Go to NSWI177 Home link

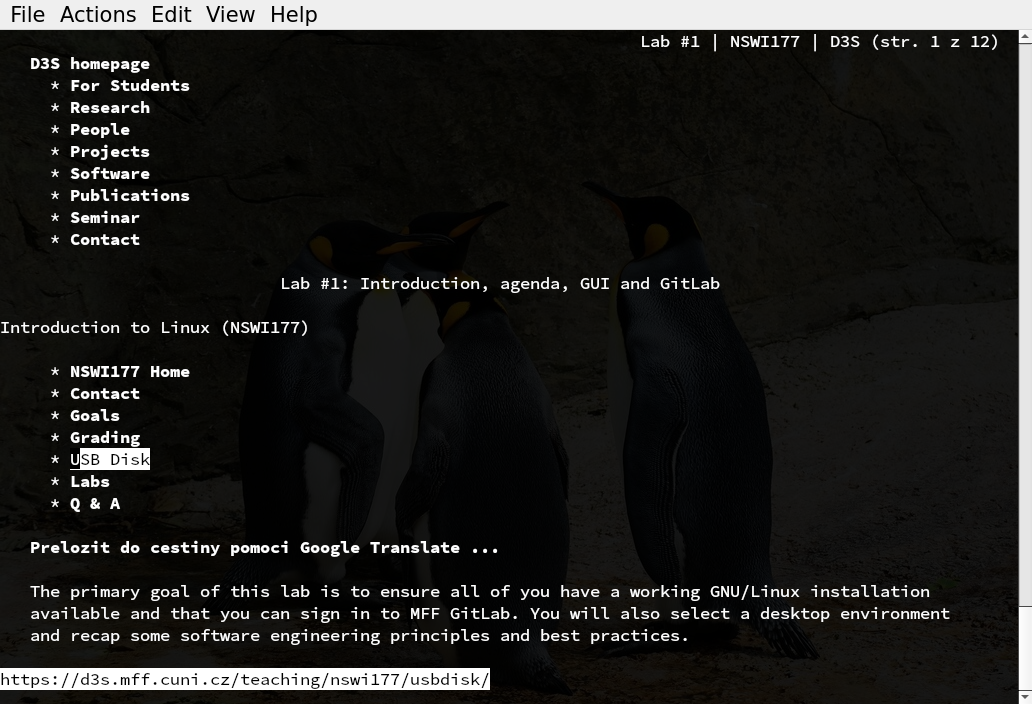[x=130, y=372]
